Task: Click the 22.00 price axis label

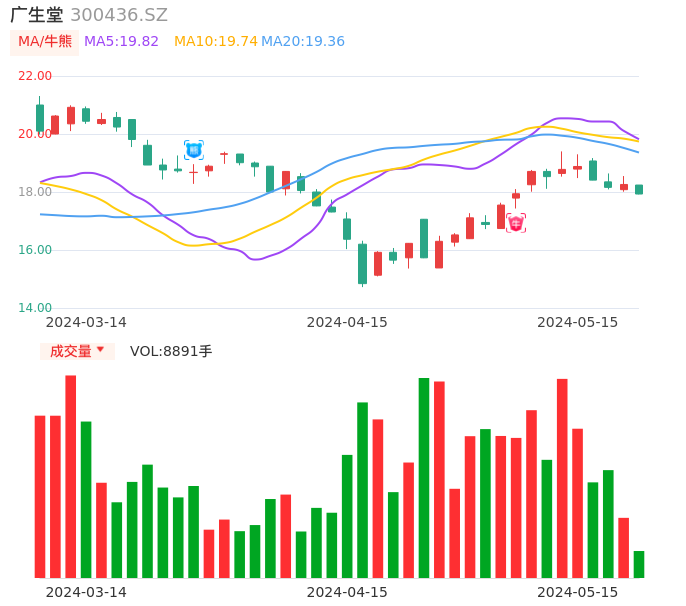Action: tap(35, 76)
